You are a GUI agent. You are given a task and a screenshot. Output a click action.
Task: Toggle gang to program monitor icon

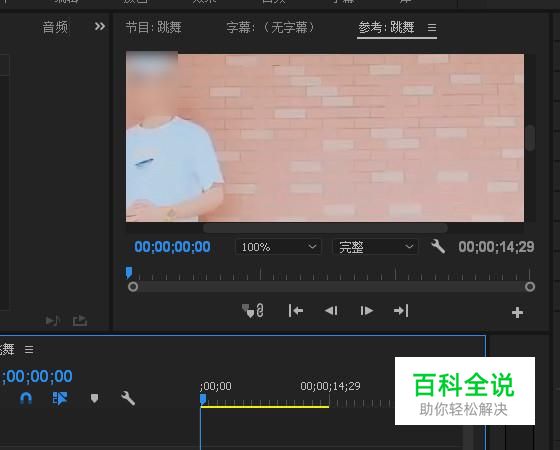(x=253, y=311)
